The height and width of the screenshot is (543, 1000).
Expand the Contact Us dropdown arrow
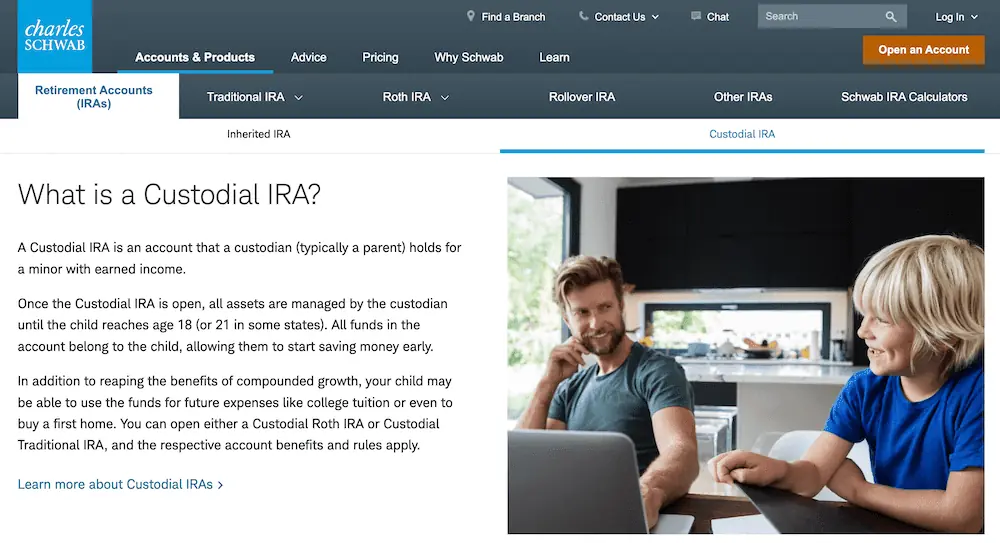point(656,18)
